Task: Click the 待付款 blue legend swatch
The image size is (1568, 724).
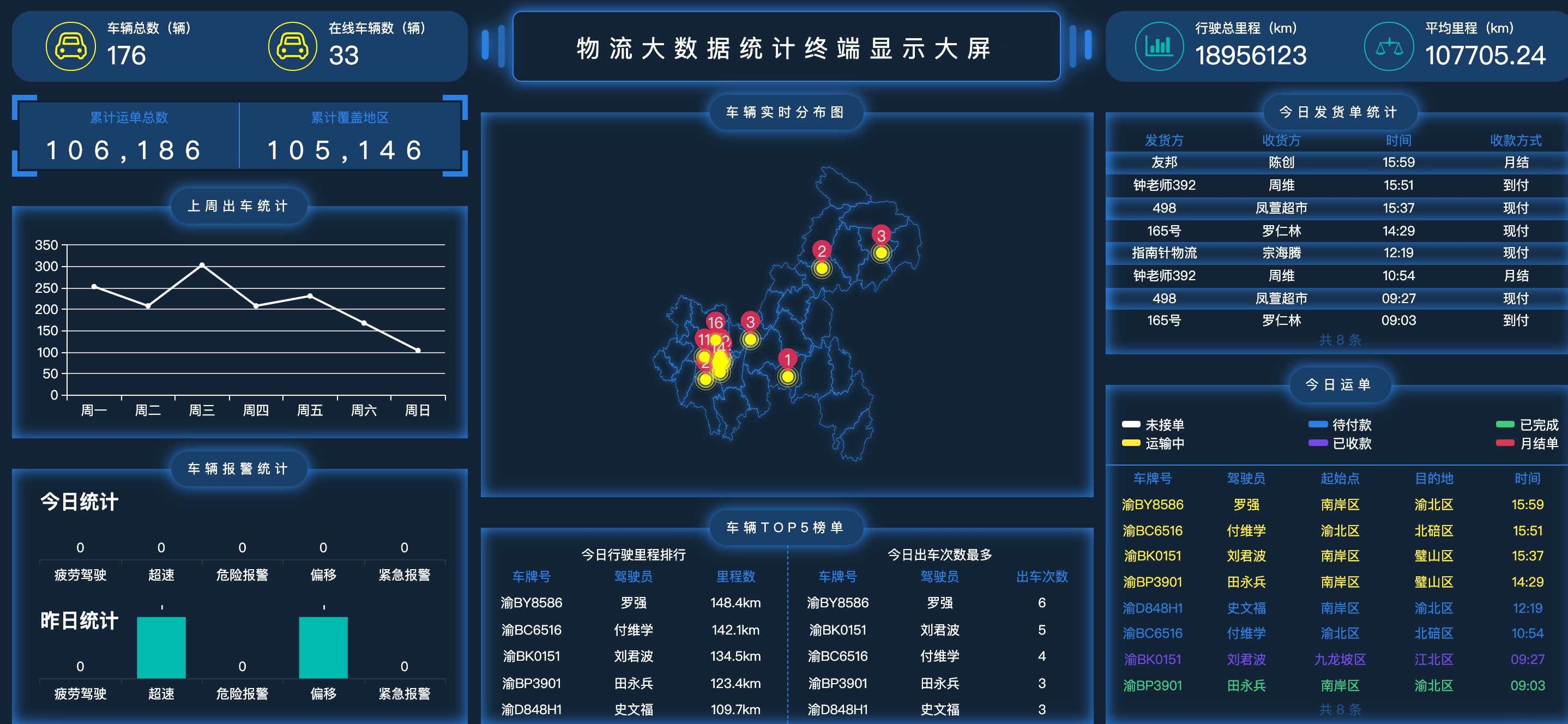Action: (1318, 424)
